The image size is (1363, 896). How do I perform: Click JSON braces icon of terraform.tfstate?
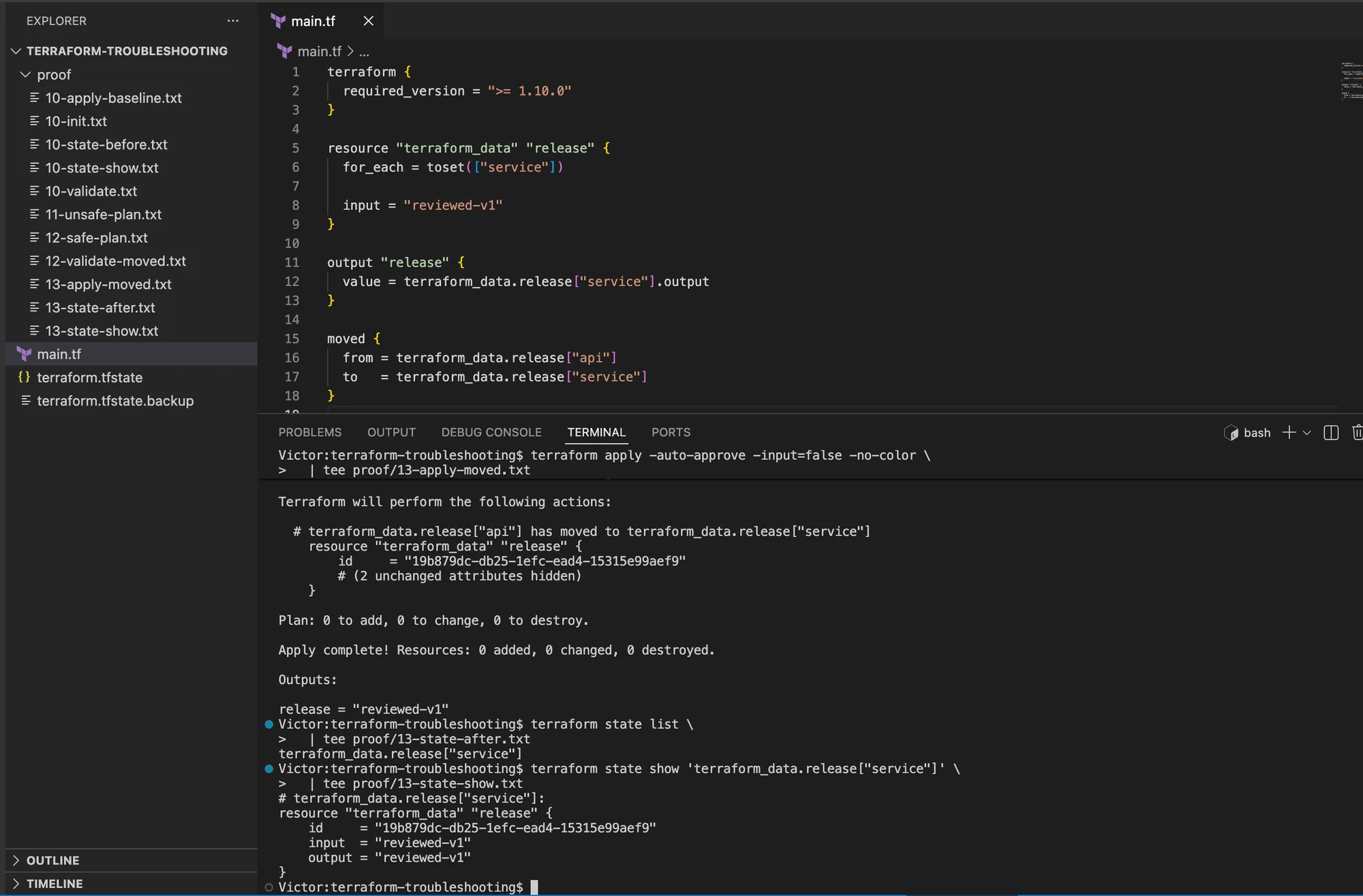pyautogui.click(x=25, y=377)
